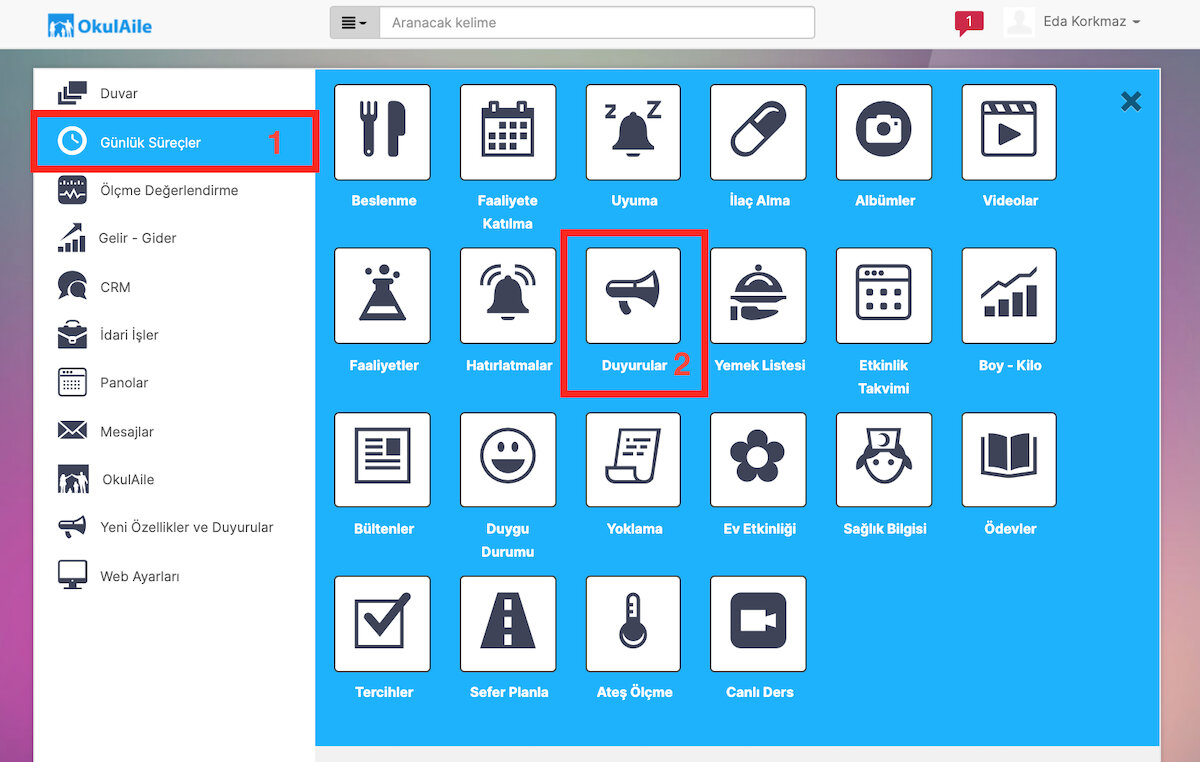Viewport: 1200px width, 762px height.
Task: Select the Yemek Listesi serving dish icon
Action: click(759, 296)
